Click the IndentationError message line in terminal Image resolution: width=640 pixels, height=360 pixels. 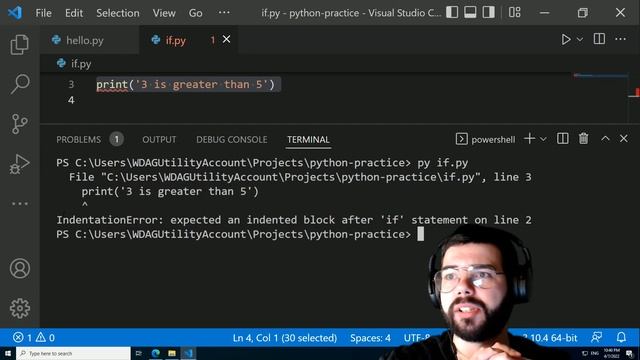(x=294, y=220)
